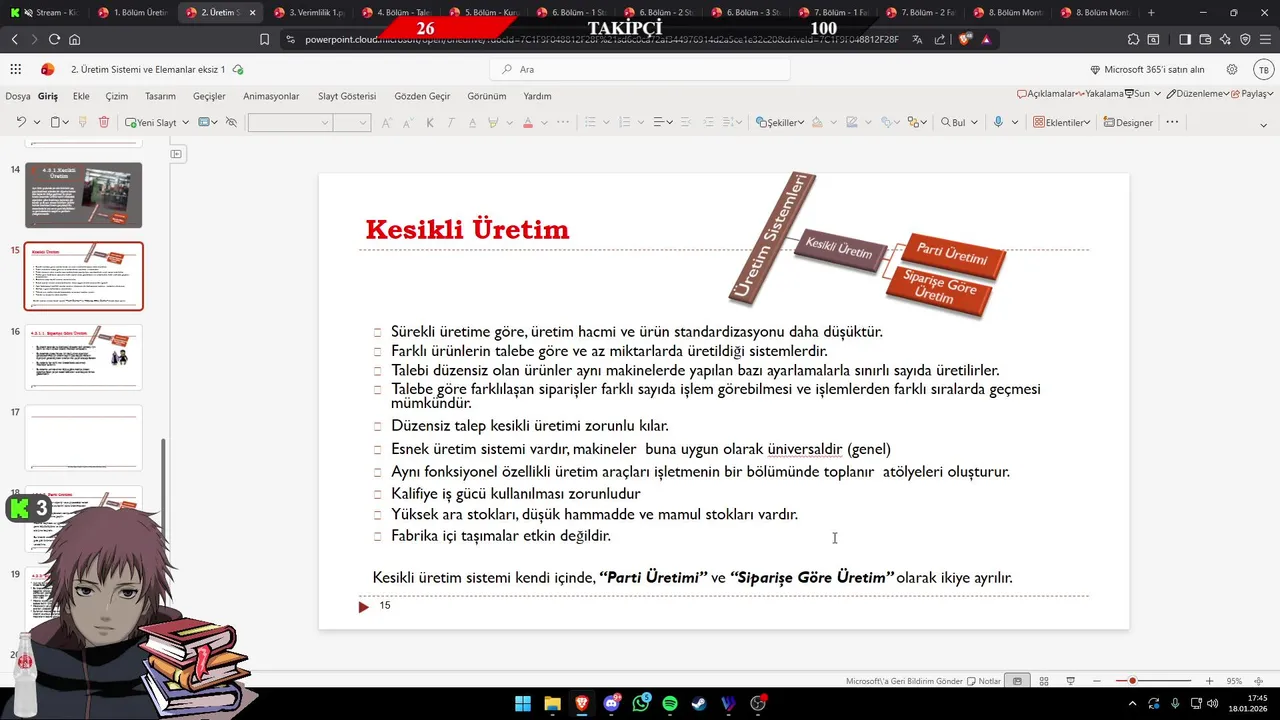Screen dimensions: 1280x720
Task: Toggle underline formatting
Action: click(x=471, y=122)
